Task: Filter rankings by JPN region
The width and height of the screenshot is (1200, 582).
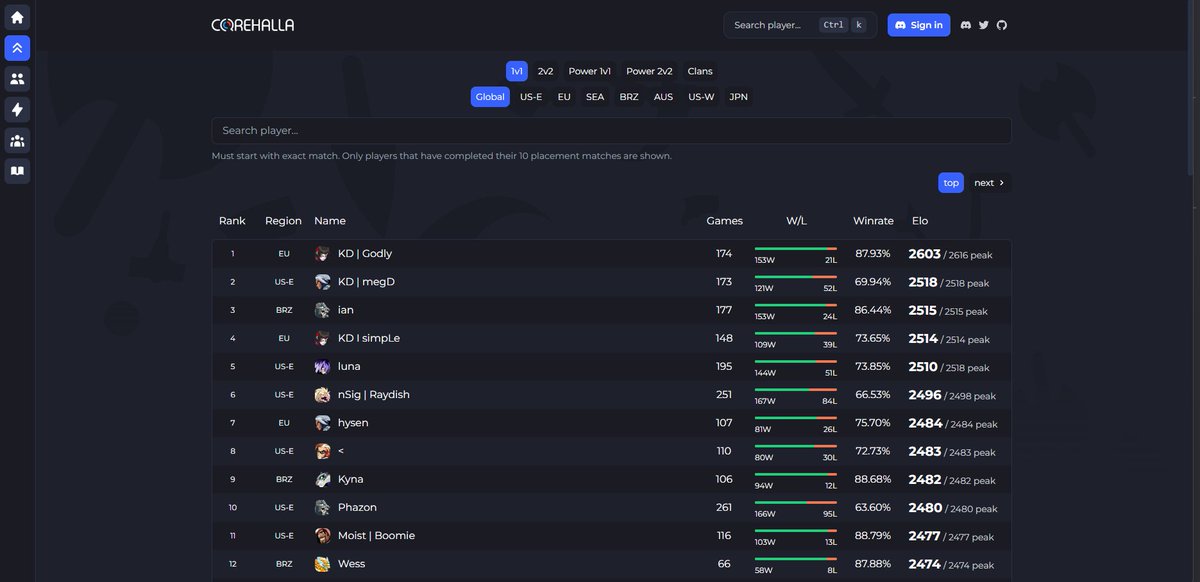Action: pos(739,97)
